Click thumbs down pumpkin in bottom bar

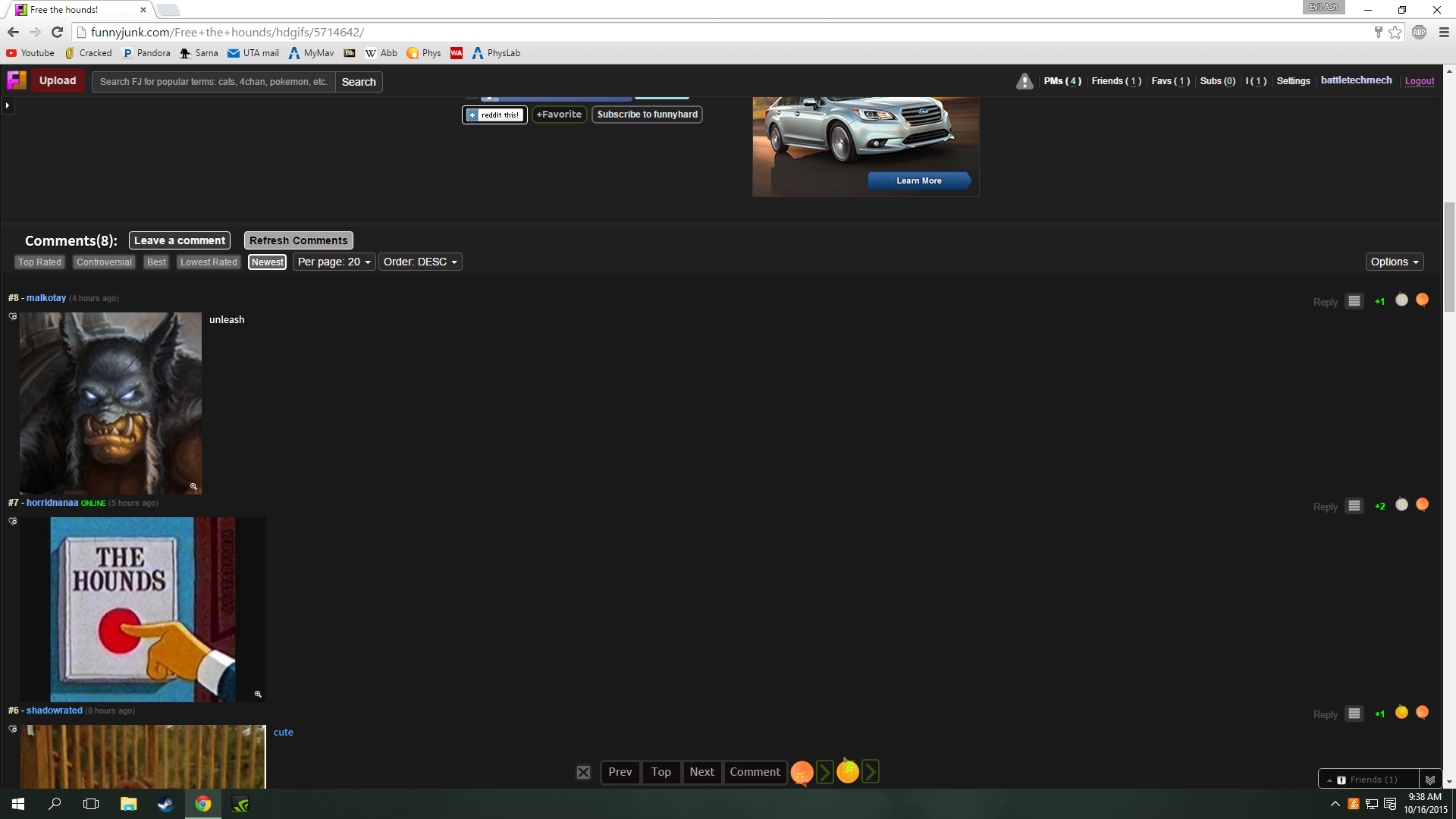(x=802, y=772)
